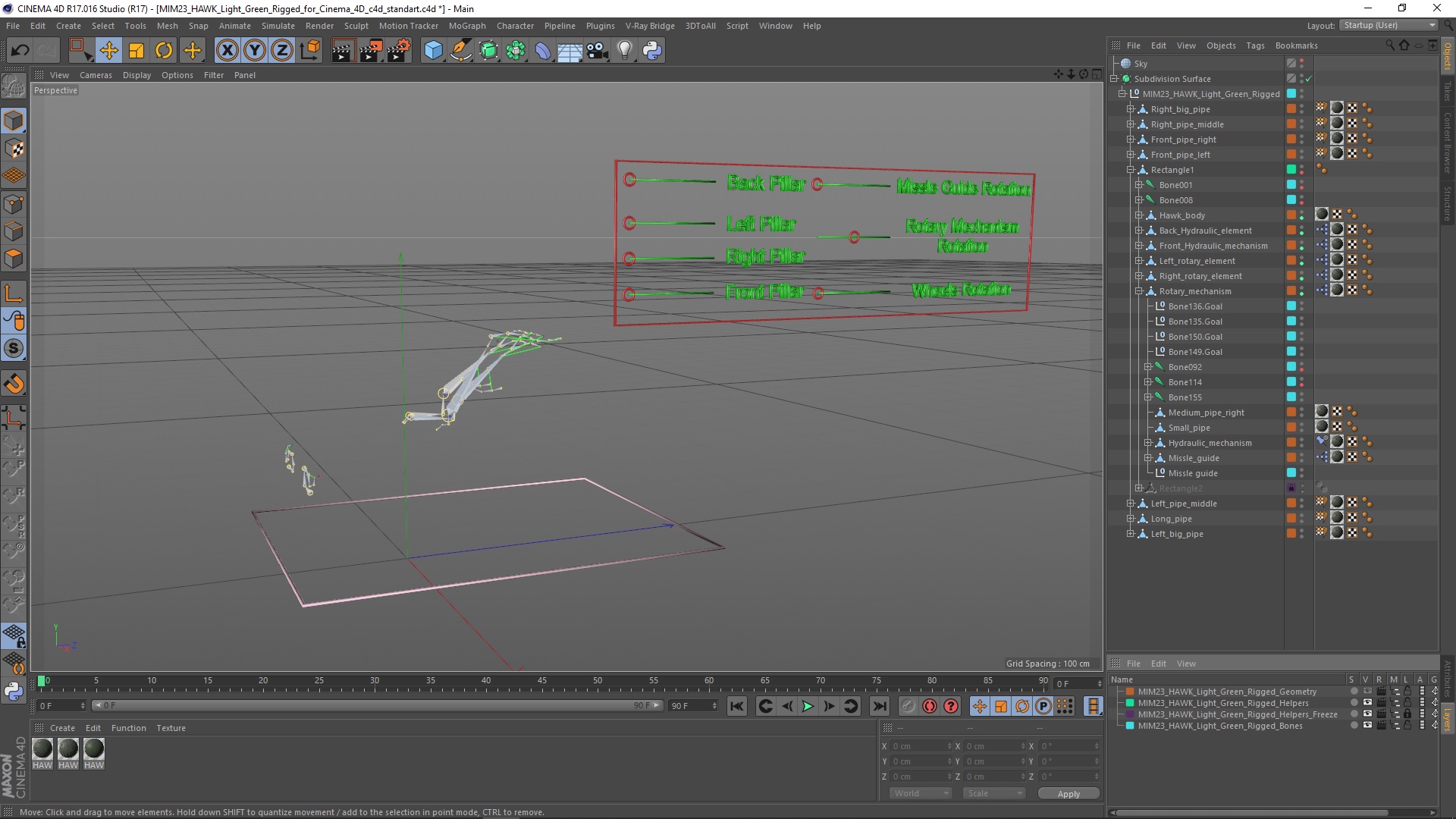Go to the end of animation

879,706
